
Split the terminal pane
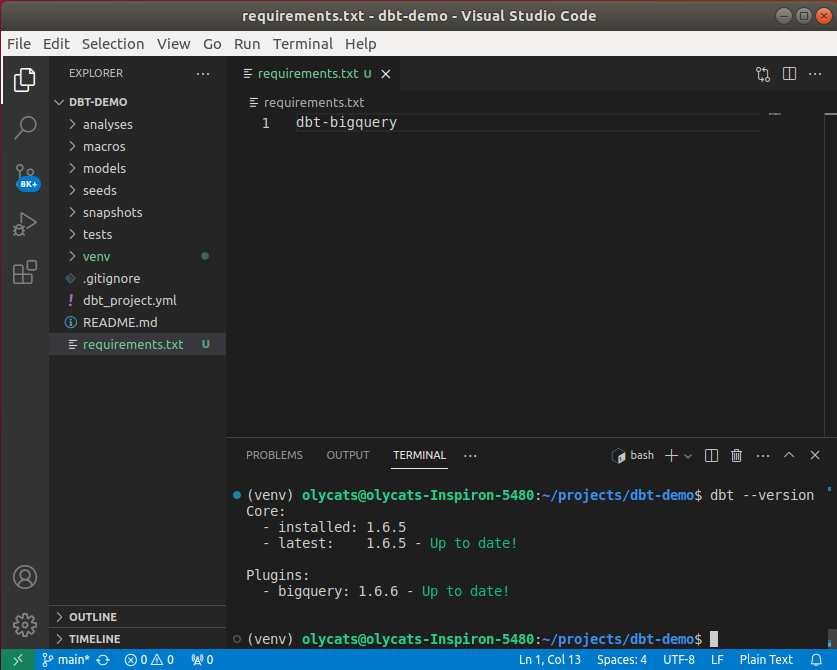(x=711, y=455)
